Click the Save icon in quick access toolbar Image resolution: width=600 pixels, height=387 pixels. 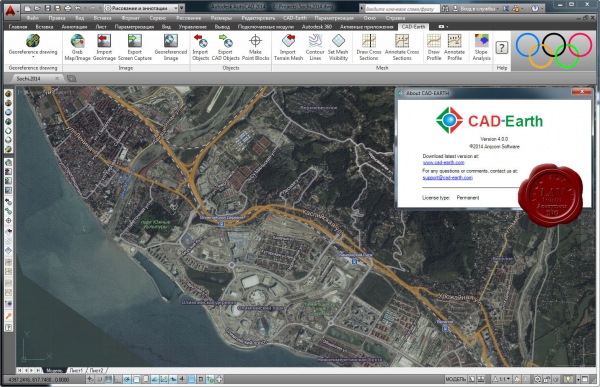pos(47,8)
